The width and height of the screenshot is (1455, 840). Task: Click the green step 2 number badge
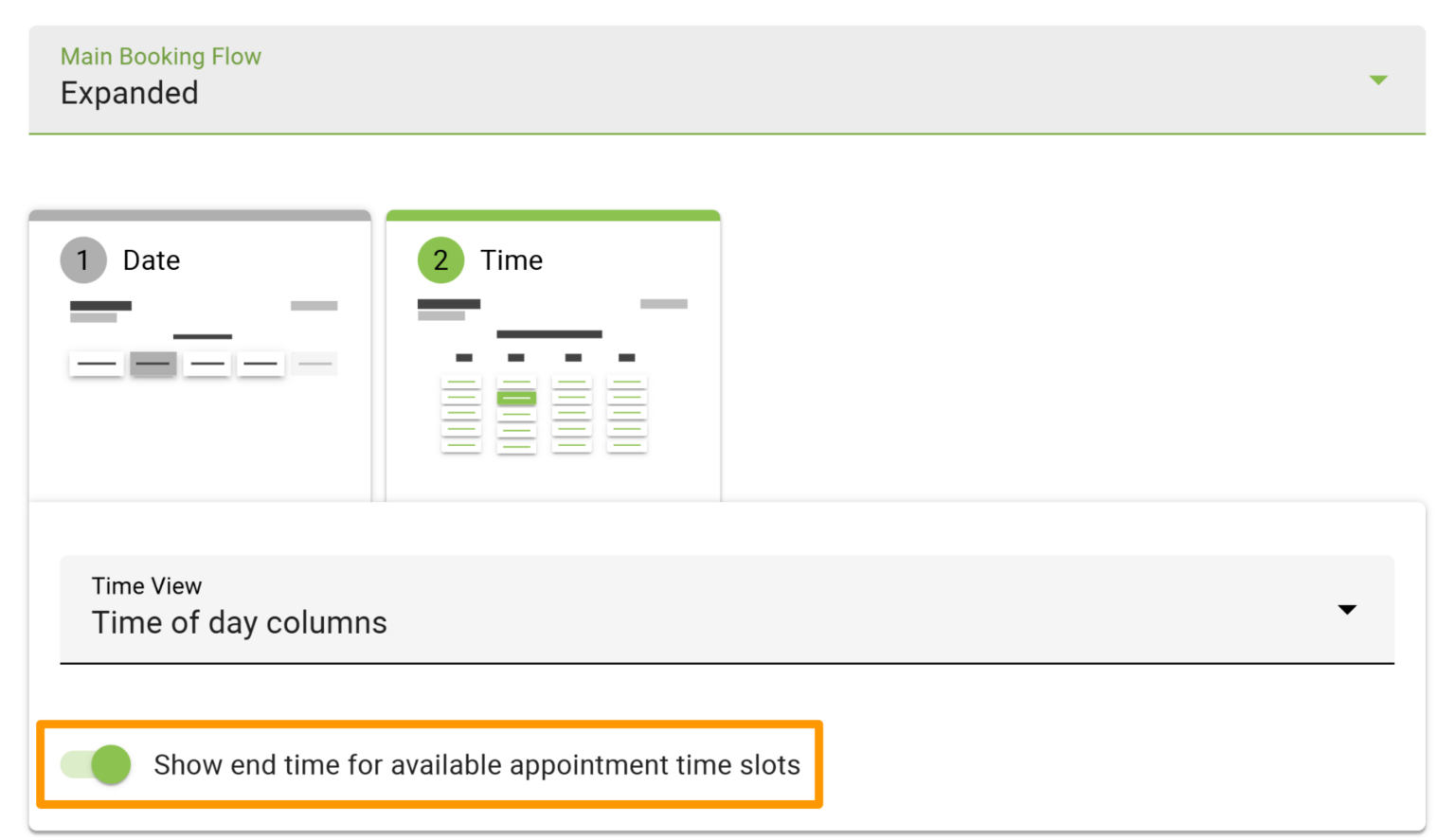440,259
